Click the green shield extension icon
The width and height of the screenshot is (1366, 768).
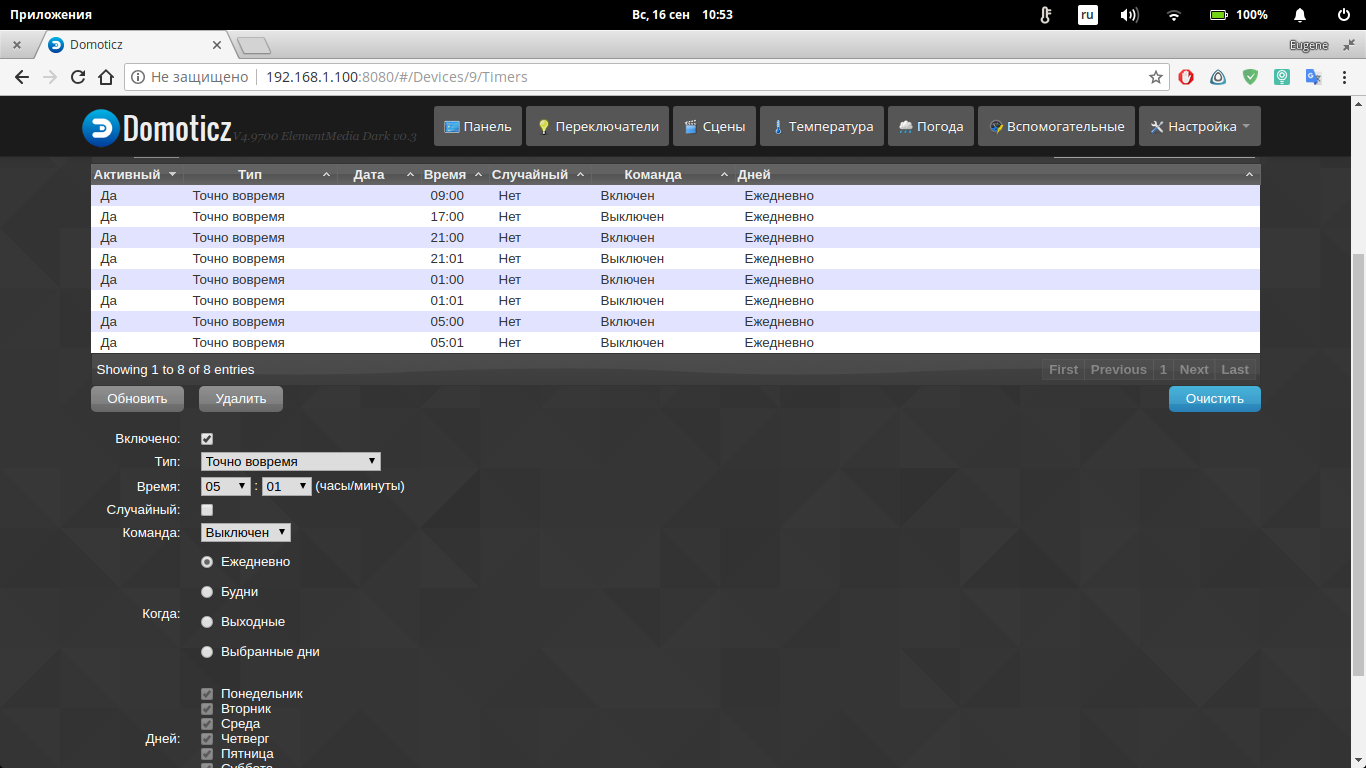1250,77
